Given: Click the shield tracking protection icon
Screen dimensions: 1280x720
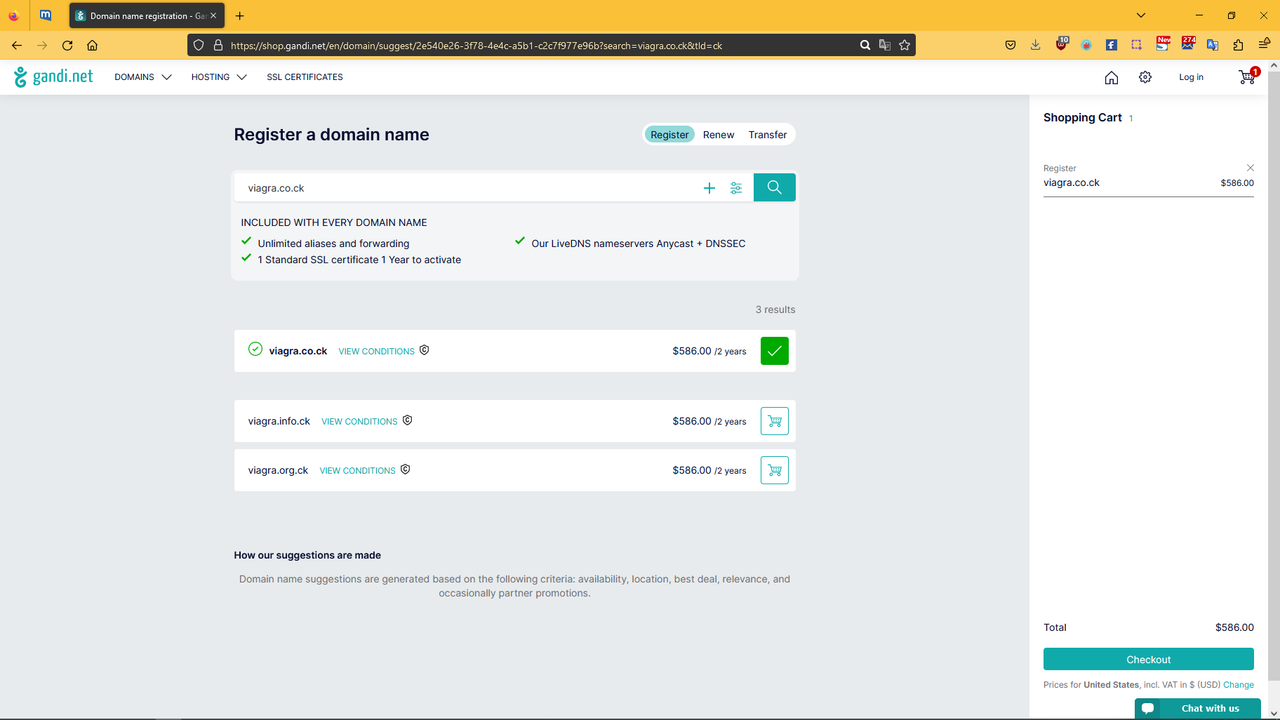Looking at the screenshot, I should click(x=198, y=45).
